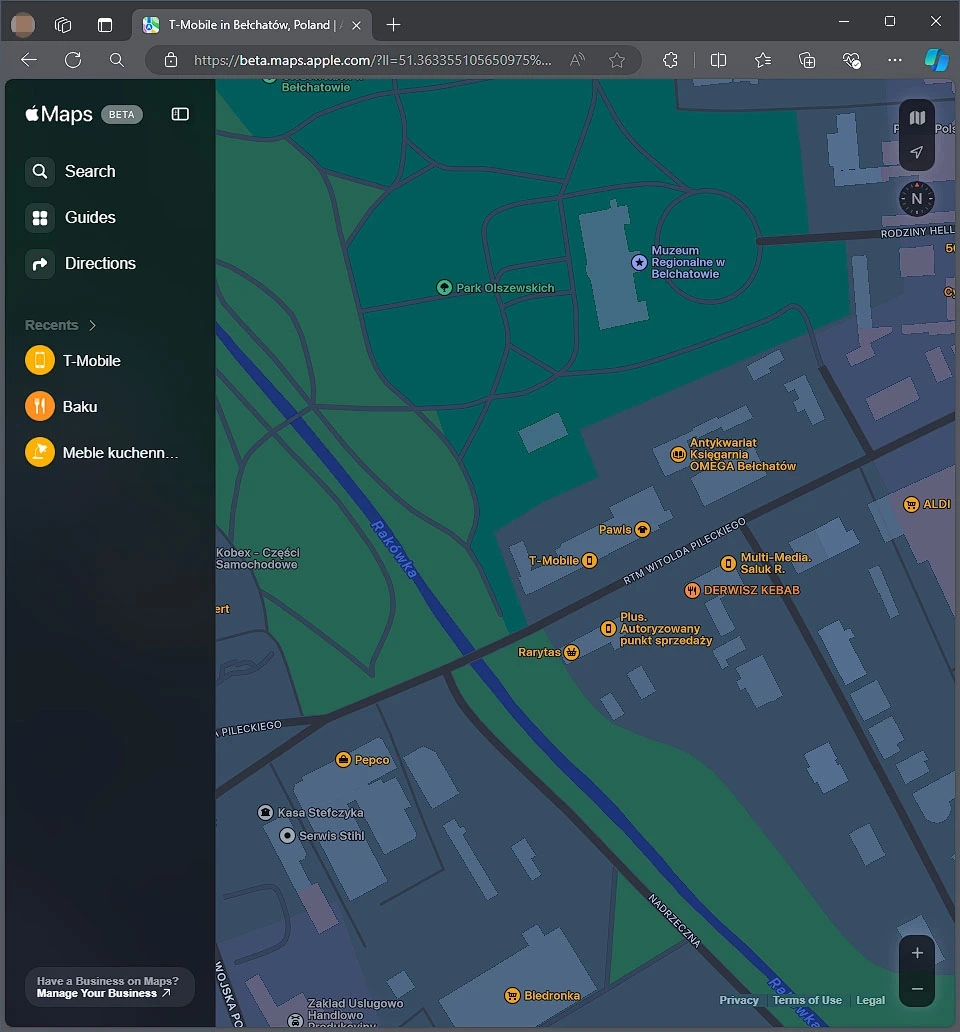Select the Pepco store marker

(x=343, y=760)
